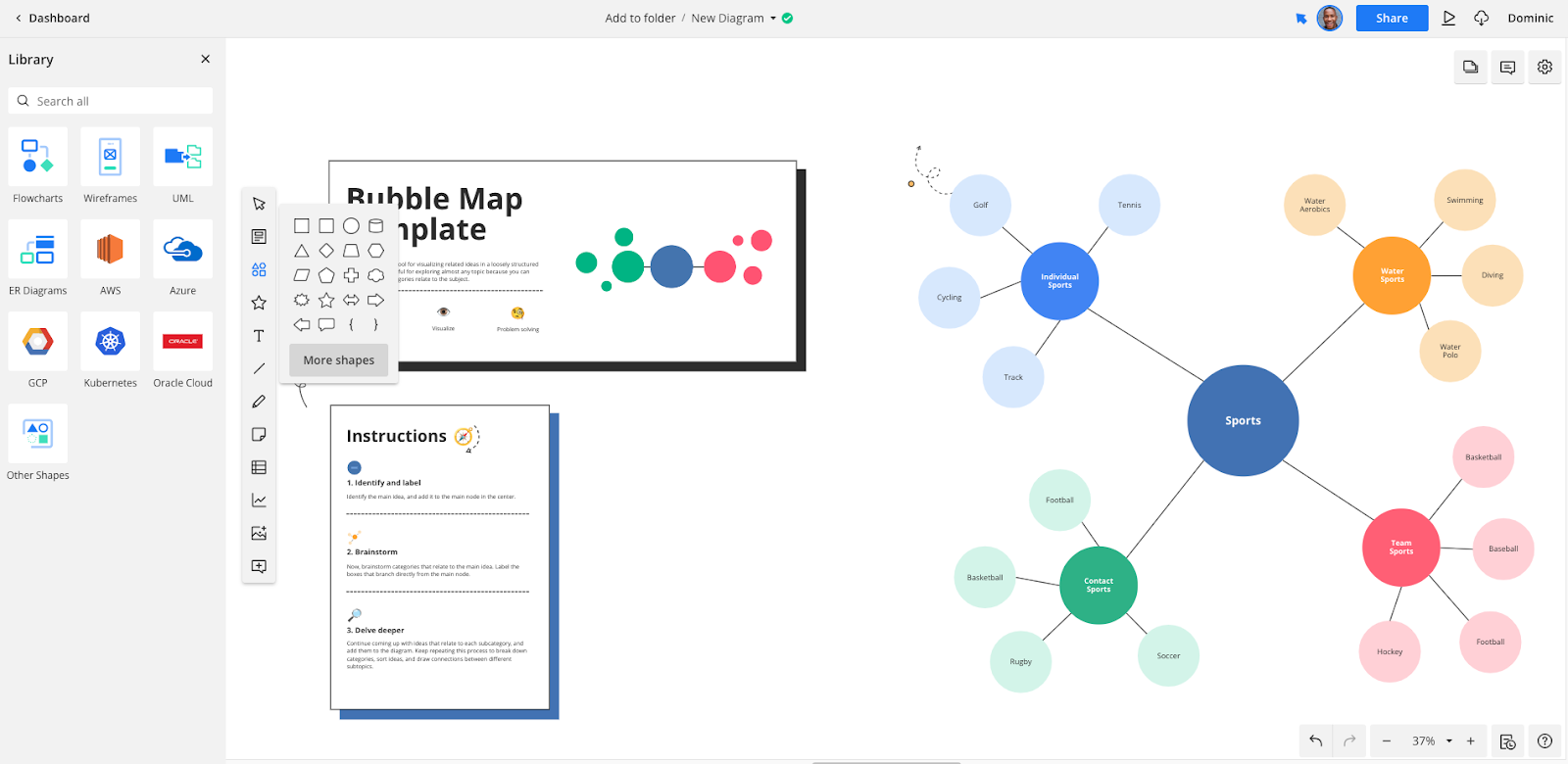Open the image insert tool

[x=259, y=534]
